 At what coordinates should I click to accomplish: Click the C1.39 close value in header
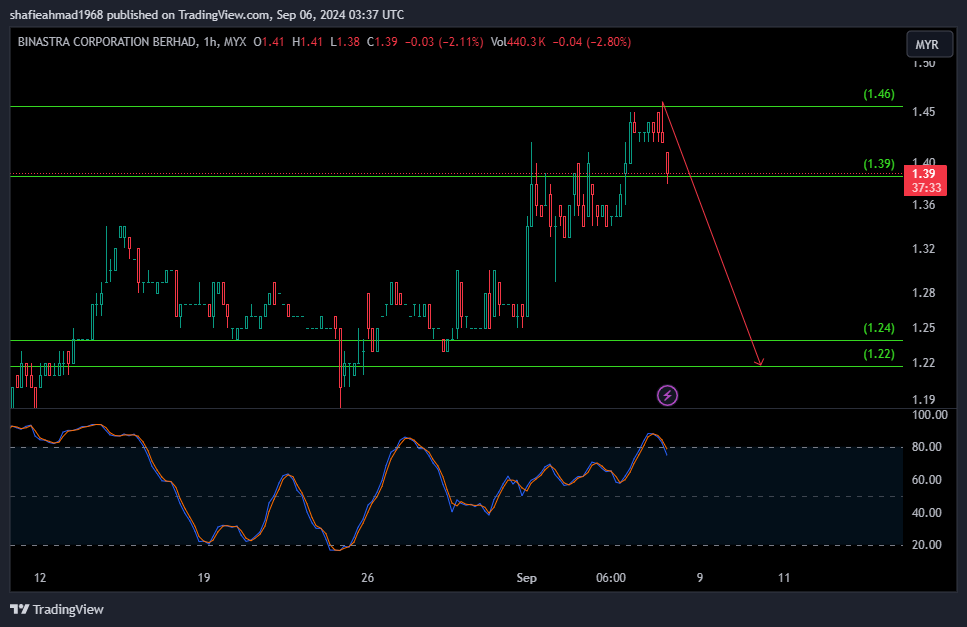tap(382, 42)
